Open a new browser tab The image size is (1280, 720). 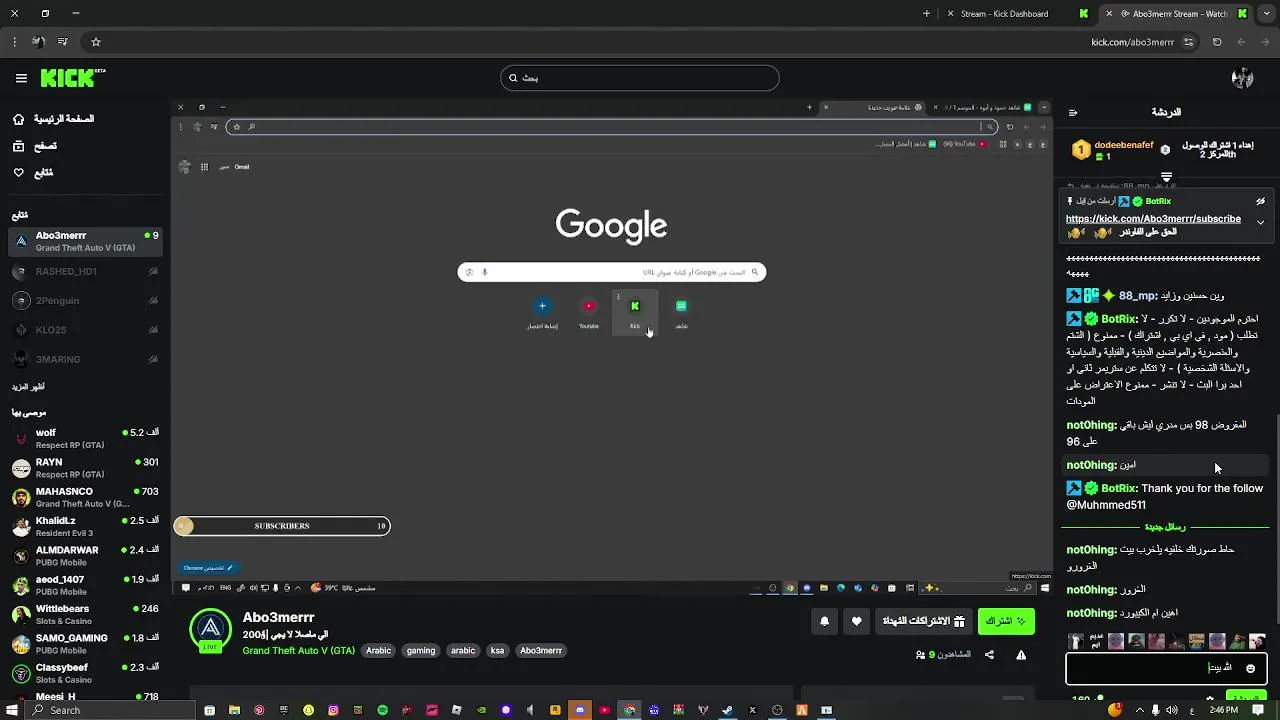click(926, 14)
